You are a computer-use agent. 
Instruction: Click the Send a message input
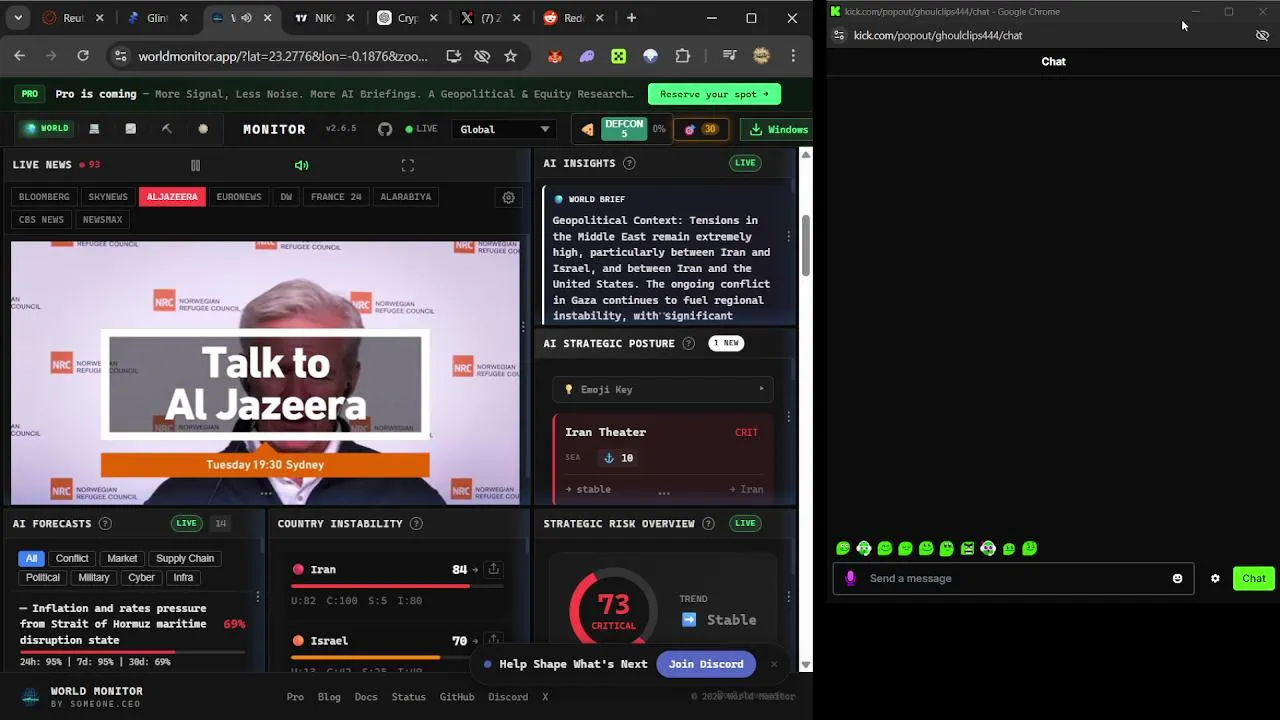tap(1013, 578)
